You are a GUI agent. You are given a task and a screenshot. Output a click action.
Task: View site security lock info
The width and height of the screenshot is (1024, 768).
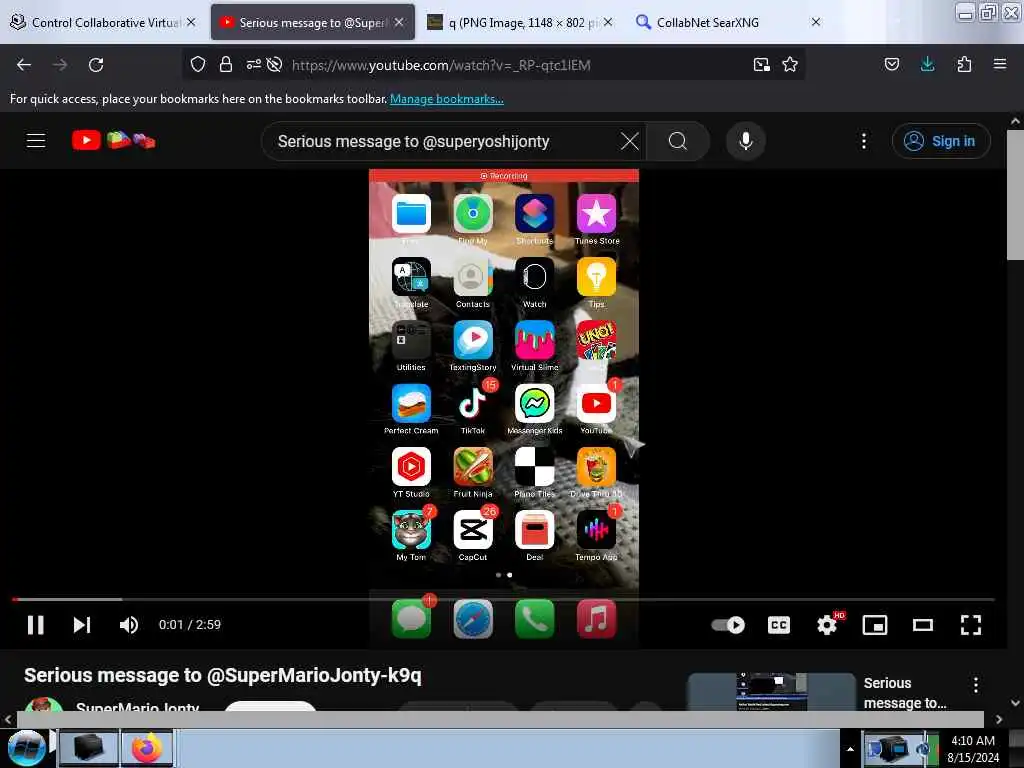pyautogui.click(x=226, y=64)
